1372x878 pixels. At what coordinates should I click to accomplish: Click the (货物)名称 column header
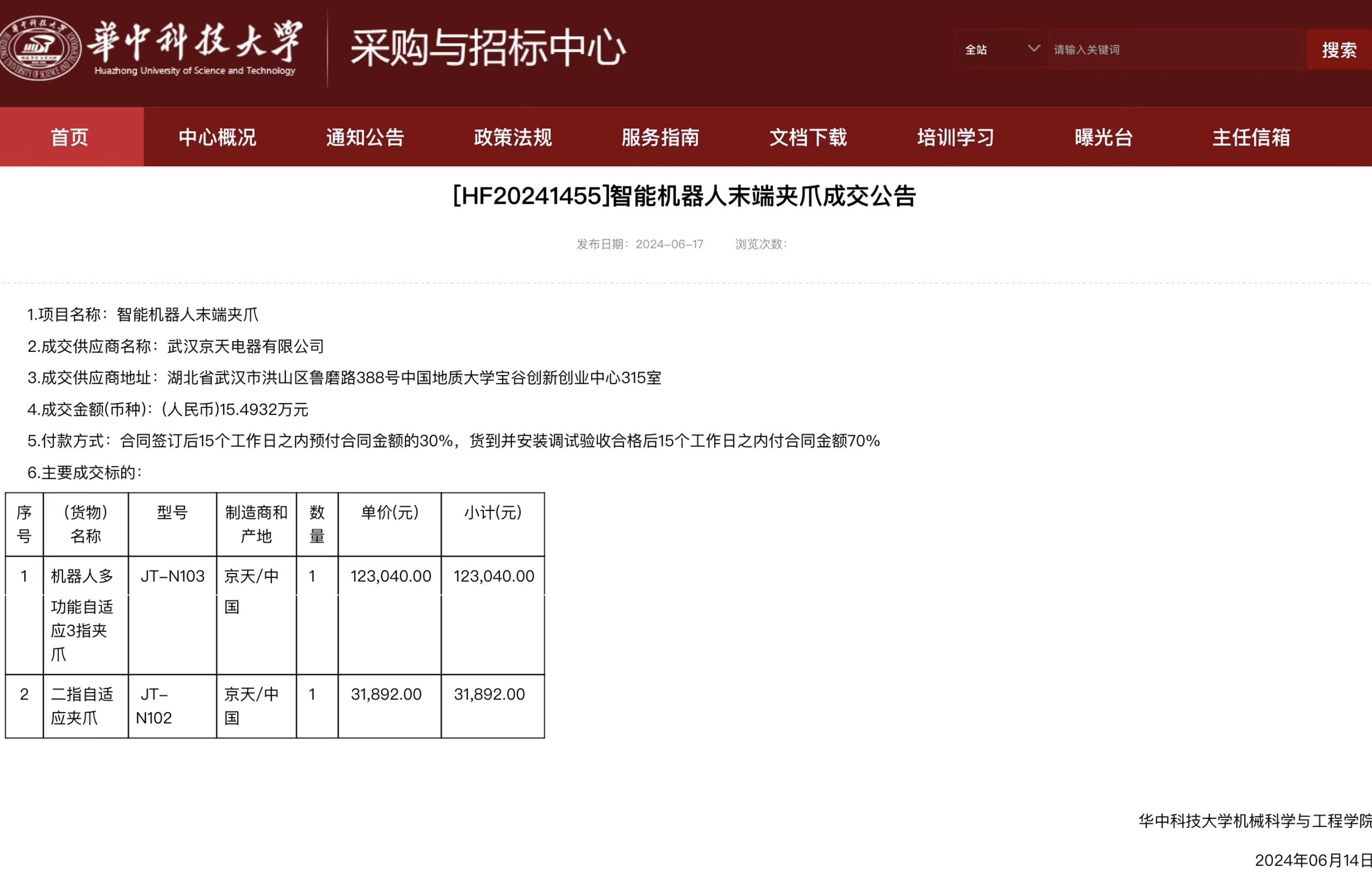(x=85, y=524)
